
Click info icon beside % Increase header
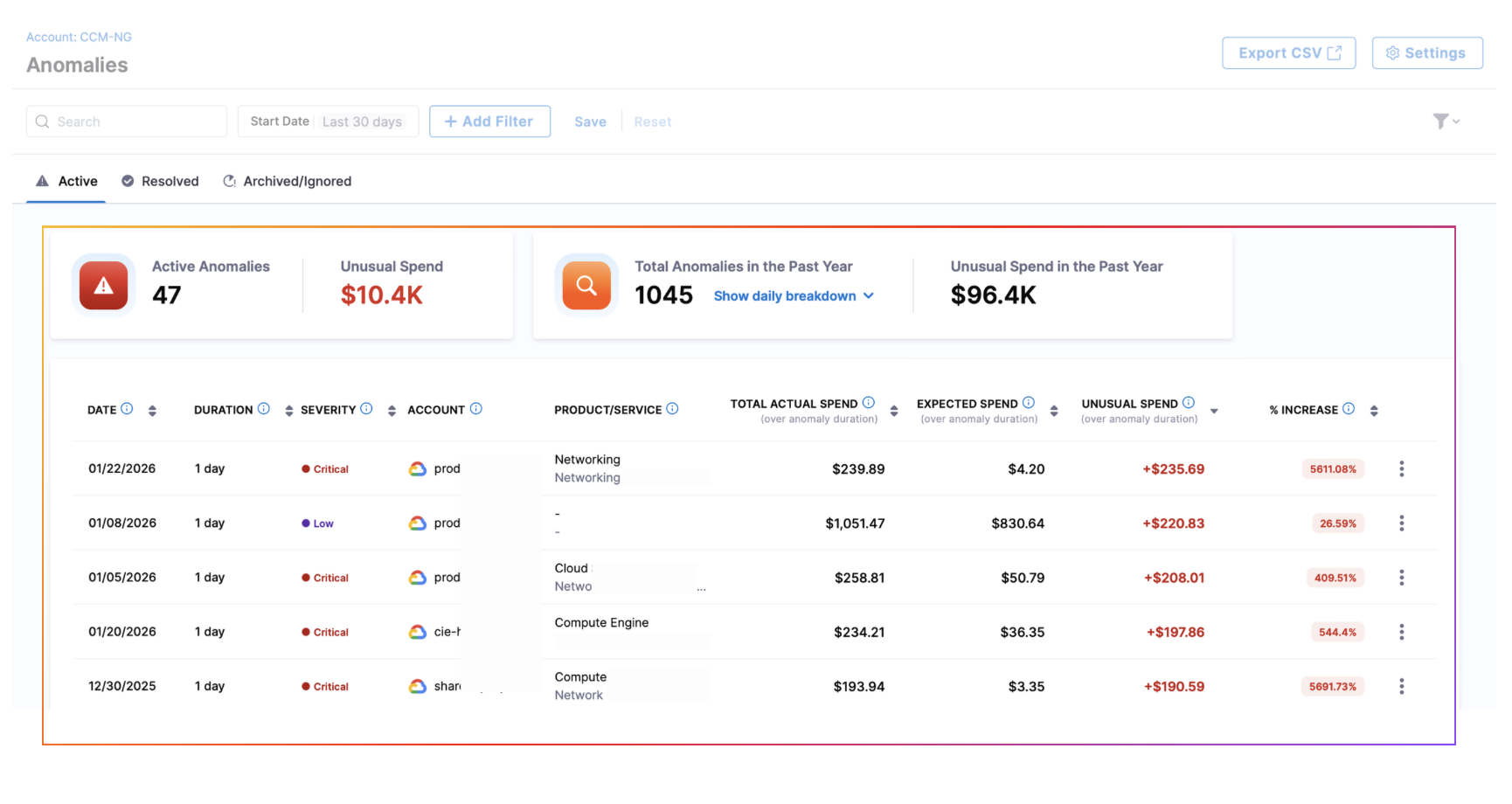tap(1349, 408)
